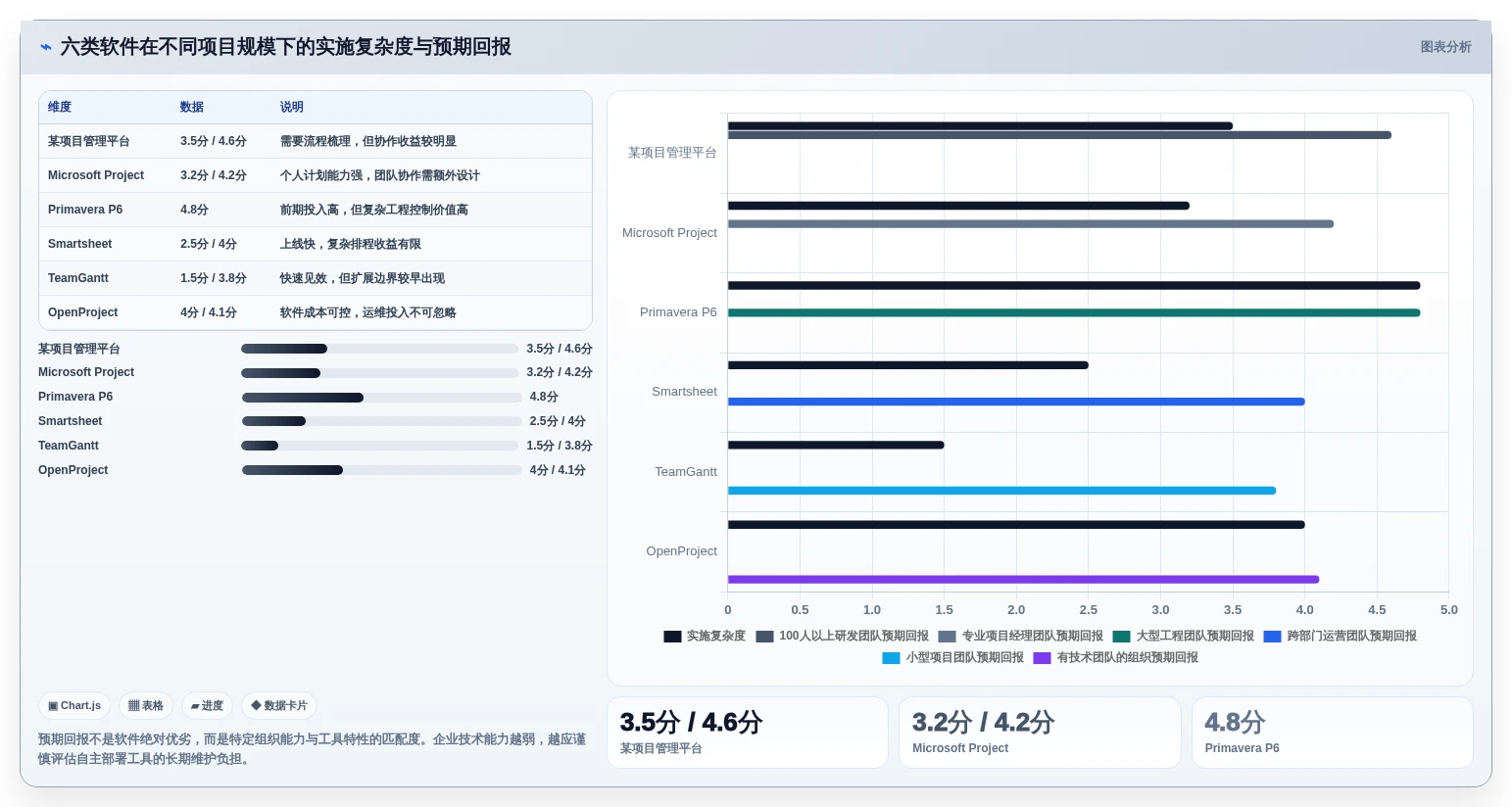Viewport: 1512px width, 807px height.
Task: Select the 进度 tag chip
Action: coord(207,705)
